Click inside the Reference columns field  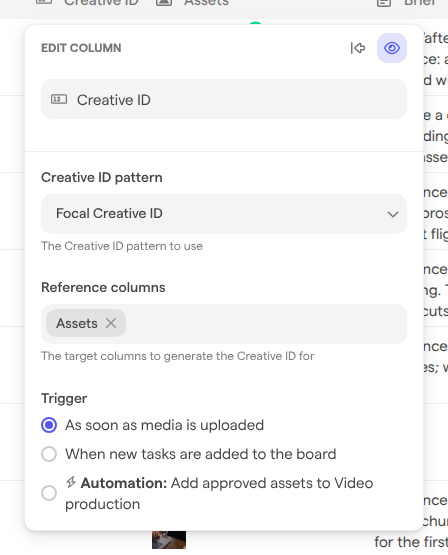(x=224, y=324)
